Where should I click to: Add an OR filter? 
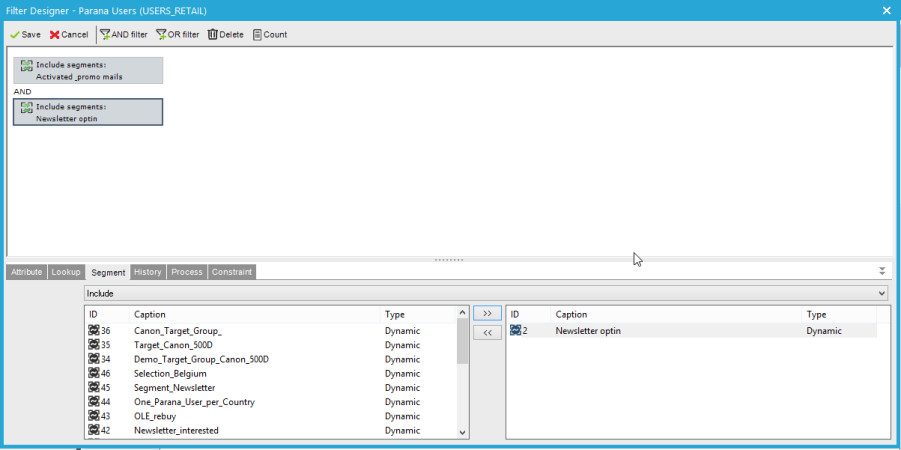(x=161, y=35)
